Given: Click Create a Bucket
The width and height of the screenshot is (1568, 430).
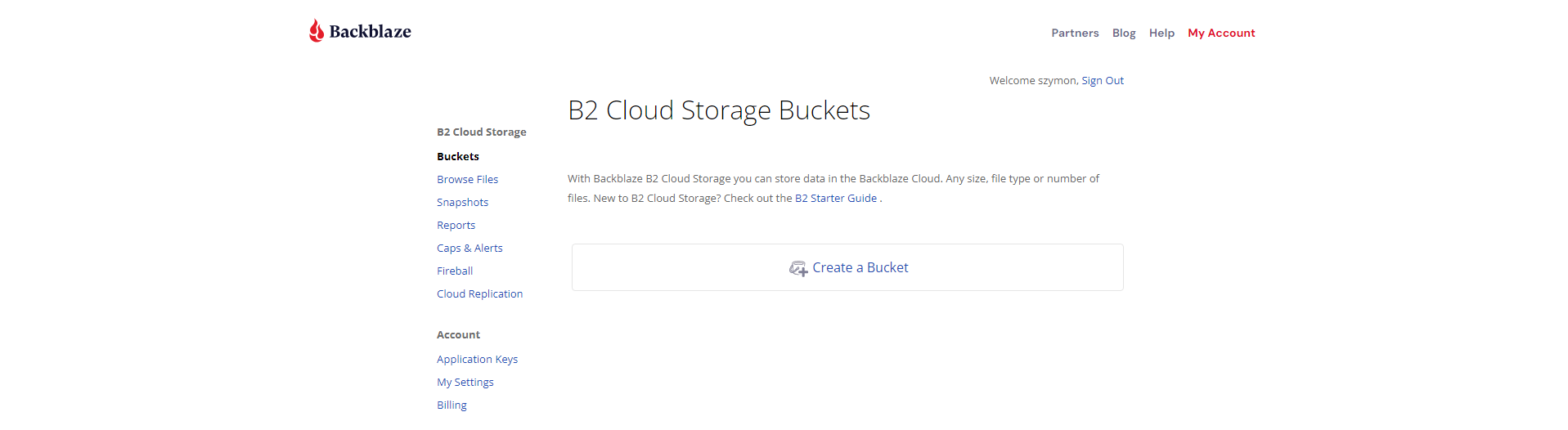Looking at the screenshot, I should (x=860, y=268).
